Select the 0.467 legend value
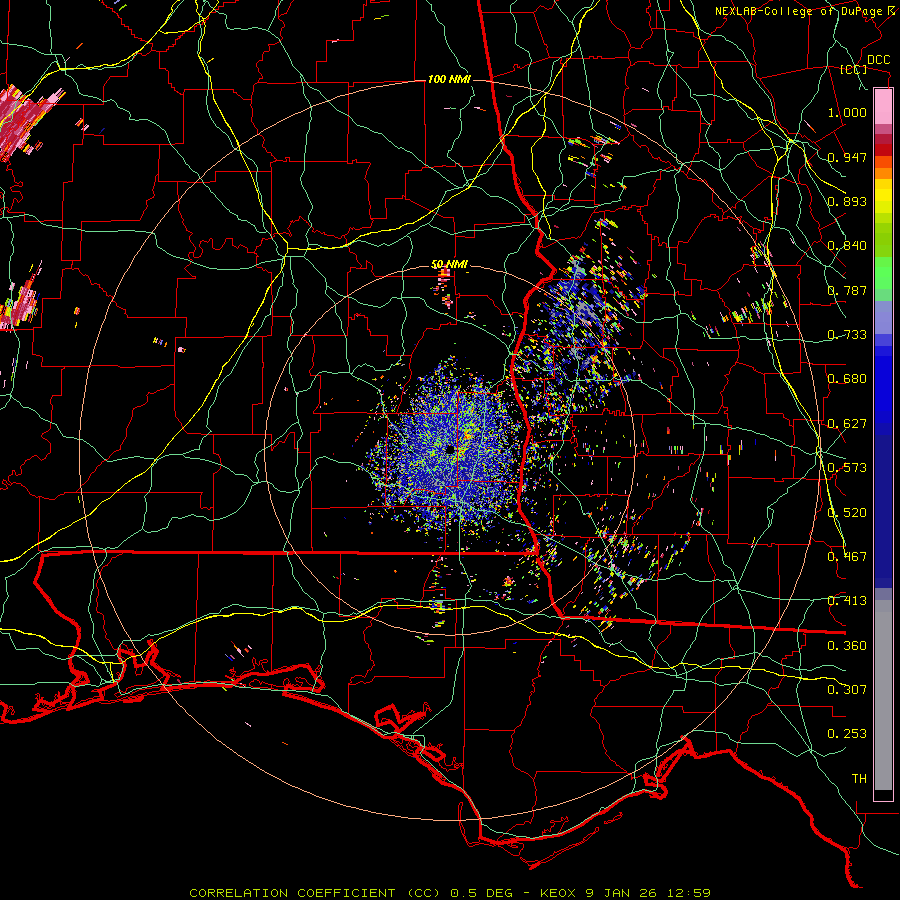Image resolution: width=900 pixels, height=900 pixels. click(847, 557)
